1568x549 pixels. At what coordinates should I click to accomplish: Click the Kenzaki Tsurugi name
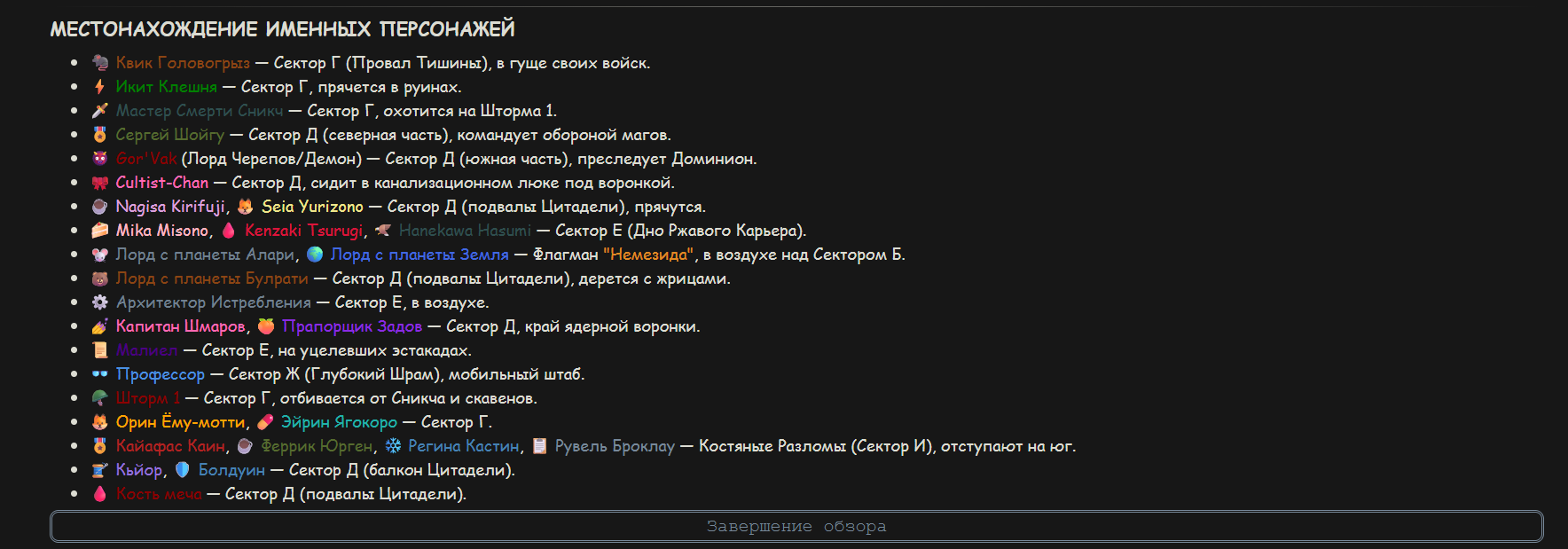303,231
